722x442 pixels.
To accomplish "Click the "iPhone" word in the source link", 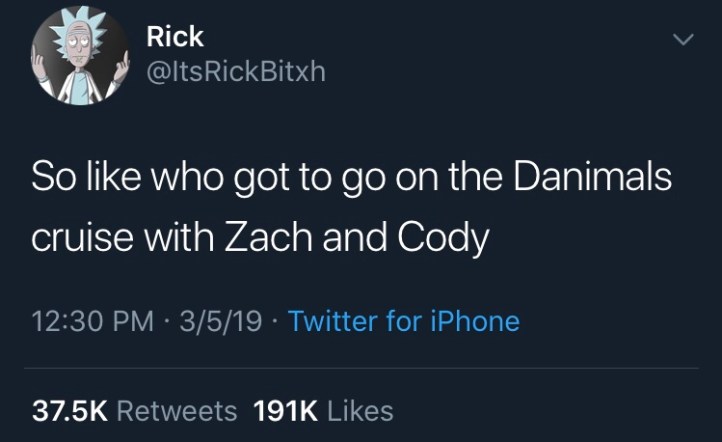I will pos(475,322).
